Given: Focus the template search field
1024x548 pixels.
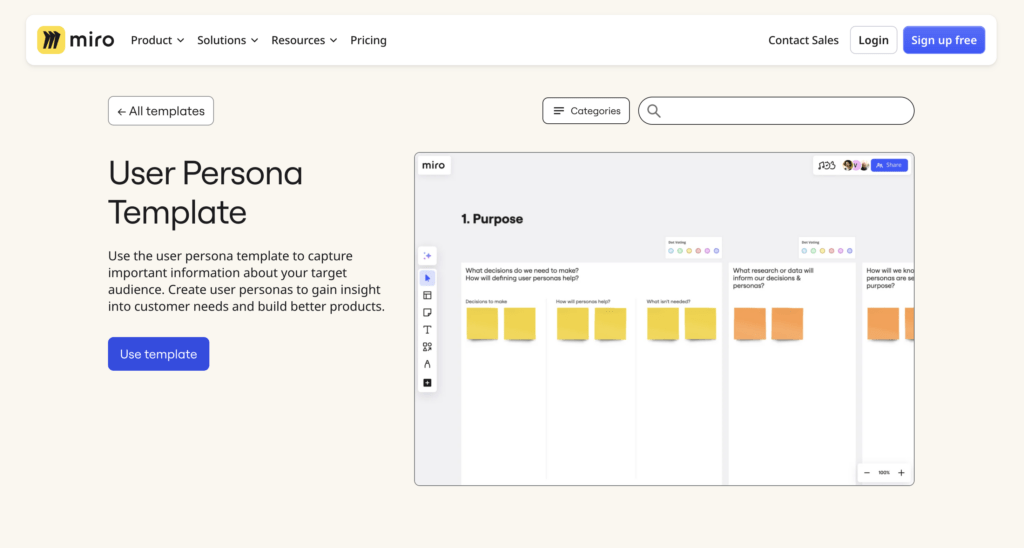Looking at the screenshot, I should pos(785,111).
